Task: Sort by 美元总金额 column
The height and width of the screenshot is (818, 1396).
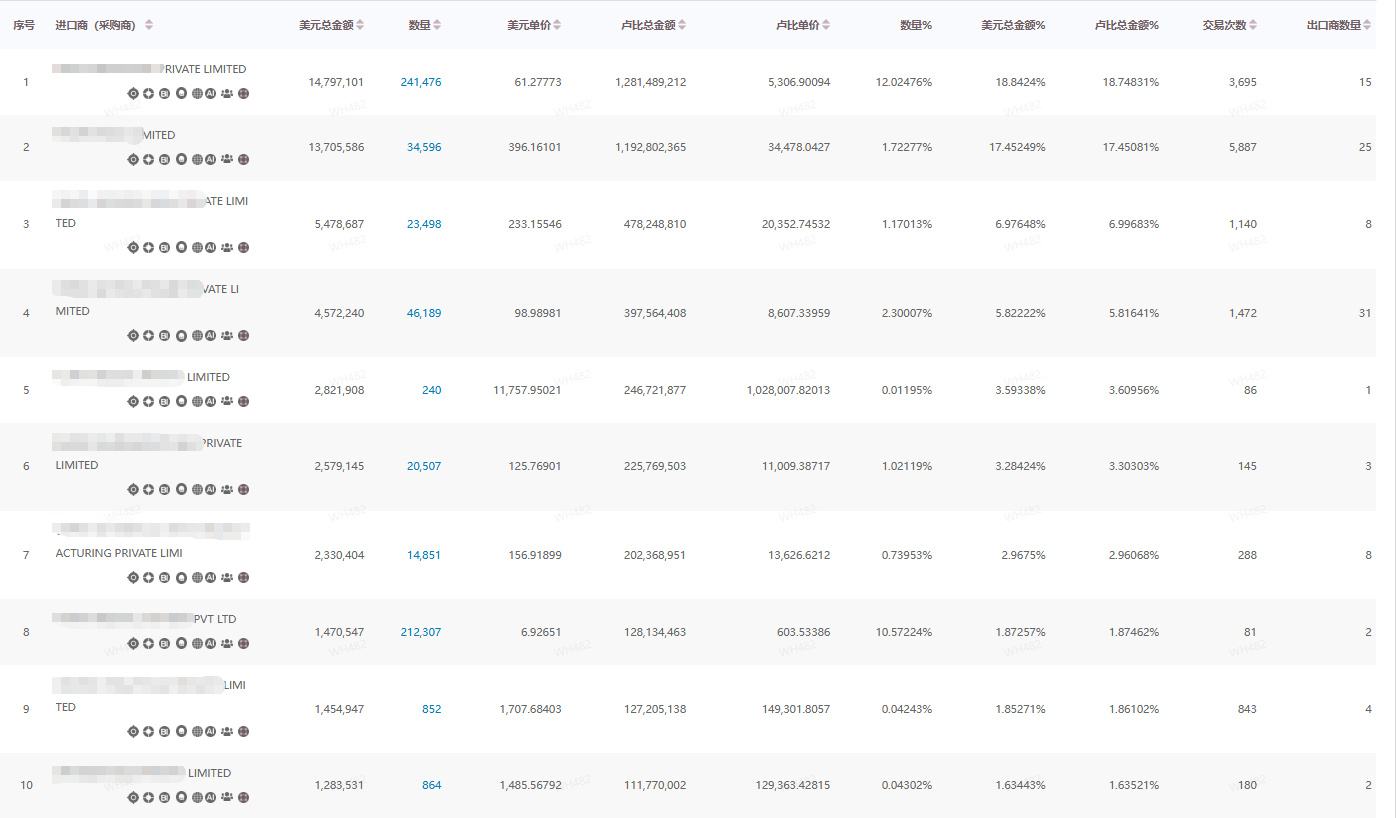Action: [x=360, y=25]
